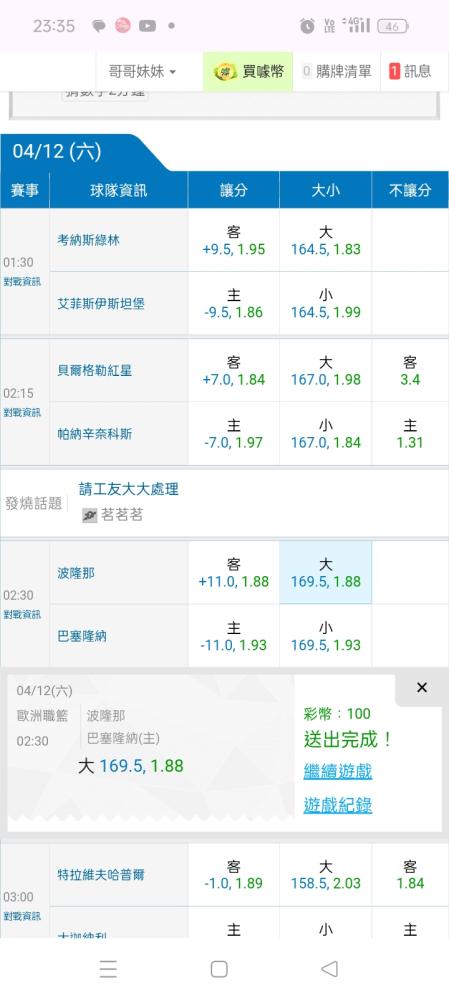Close the bet confirmation panel
The width and height of the screenshot is (449, 1000).
click(422, 688)
